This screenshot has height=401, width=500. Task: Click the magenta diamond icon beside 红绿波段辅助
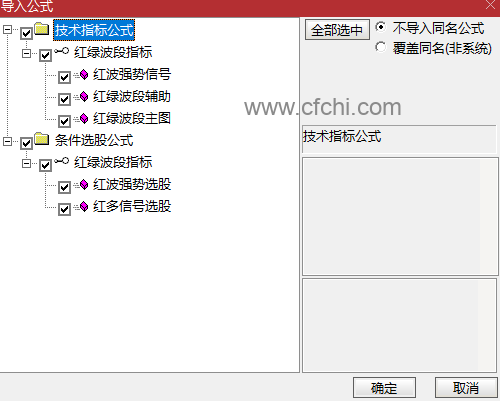coord(84,97)
